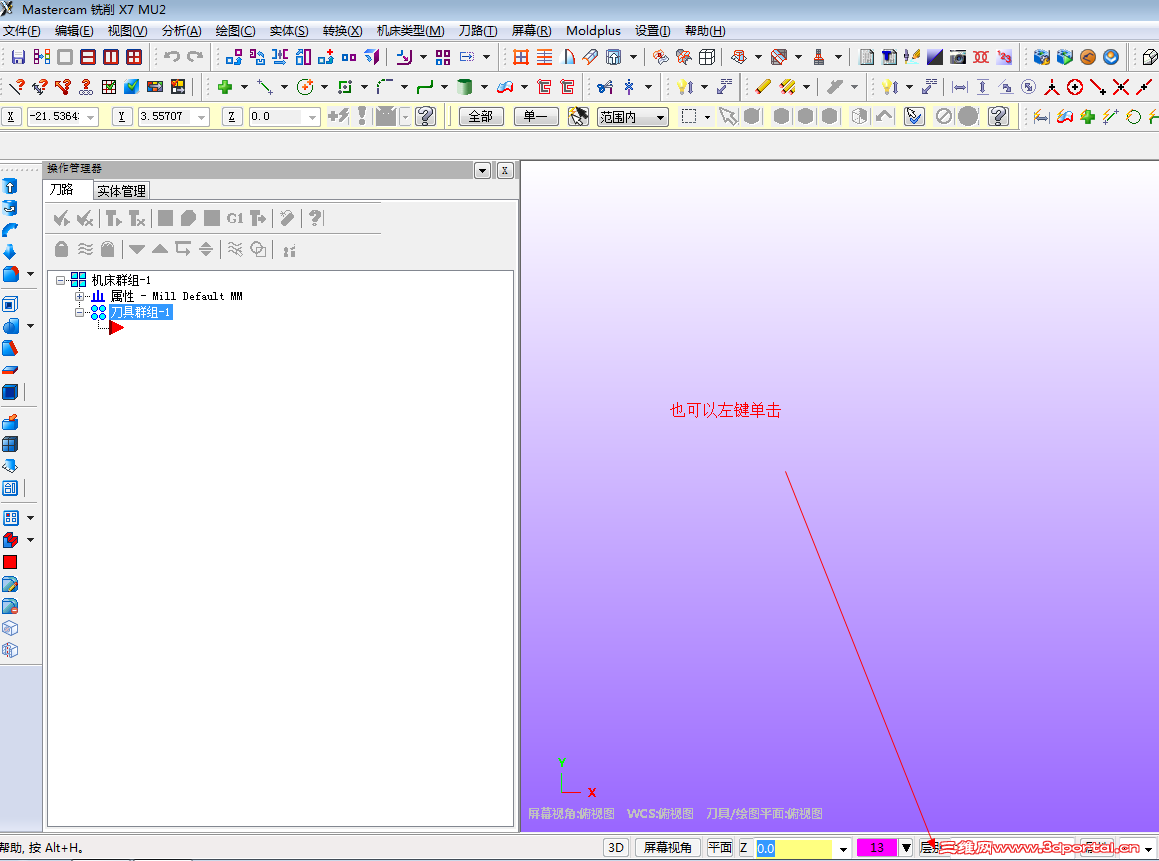This screenshot has height=861, width=1159.
Task: Select the Create Circle tool
Action: pyautogui.click(x=305, y=87)
